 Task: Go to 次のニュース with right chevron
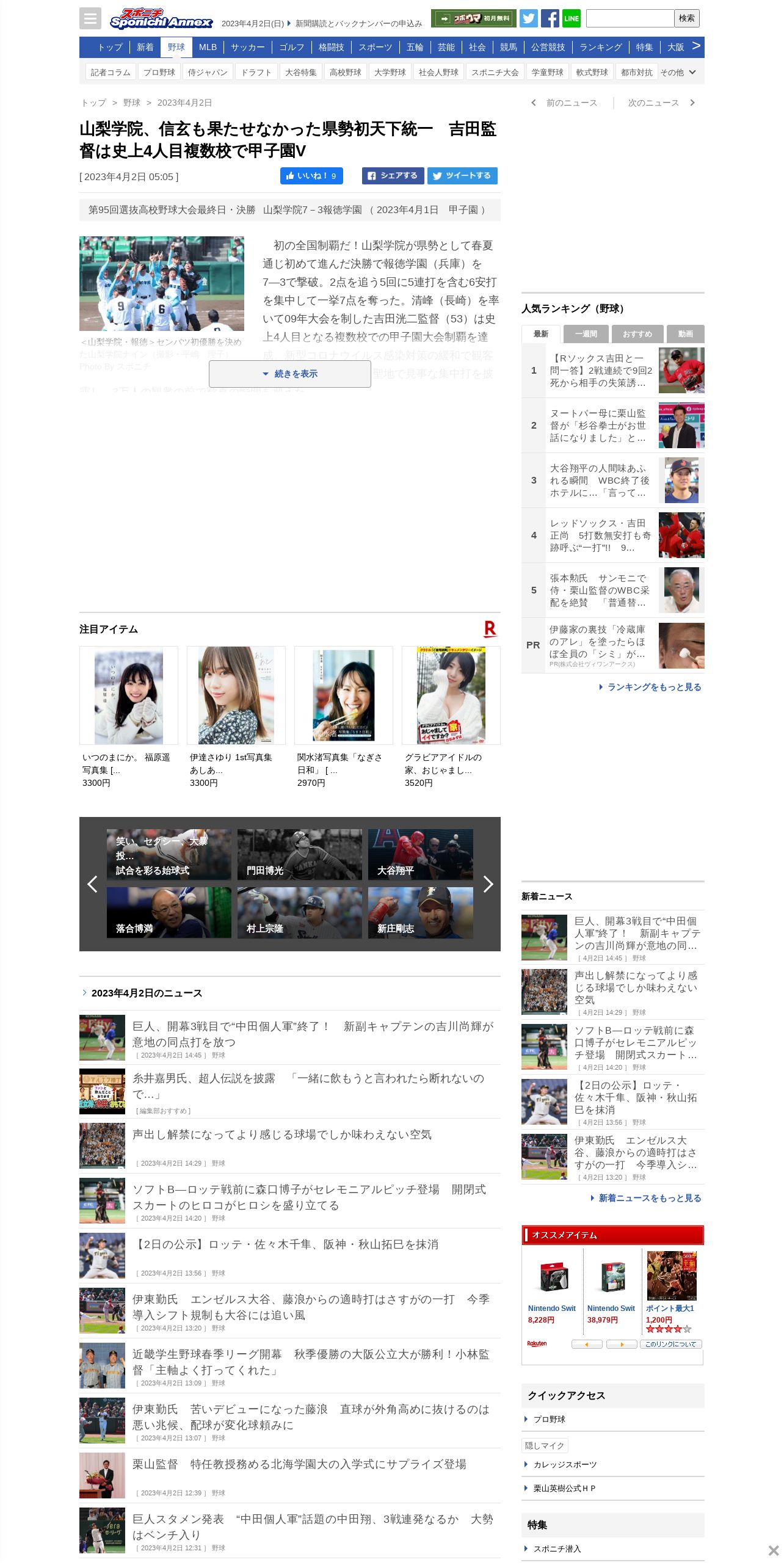tap(662, 103)
